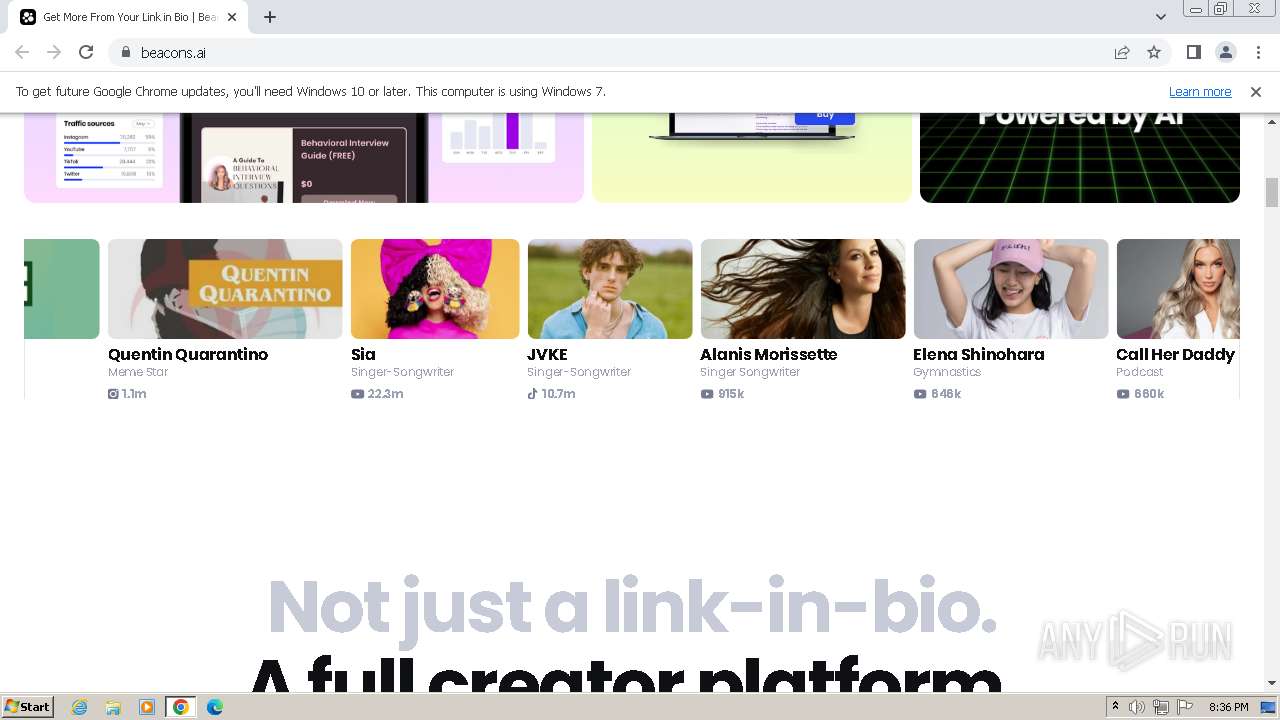Viewport: 1280px width, 720px height.
Task: Close the Beacons browser tab
Action: tap(232, 17)
